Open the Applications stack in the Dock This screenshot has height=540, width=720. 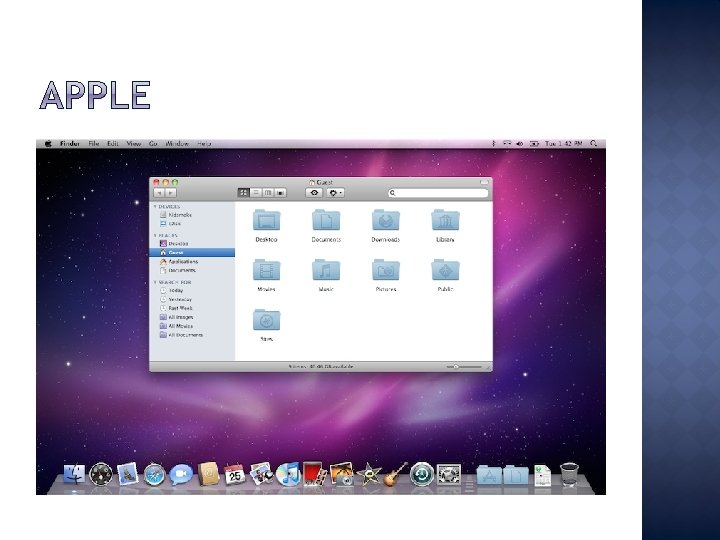click(489, 475)
